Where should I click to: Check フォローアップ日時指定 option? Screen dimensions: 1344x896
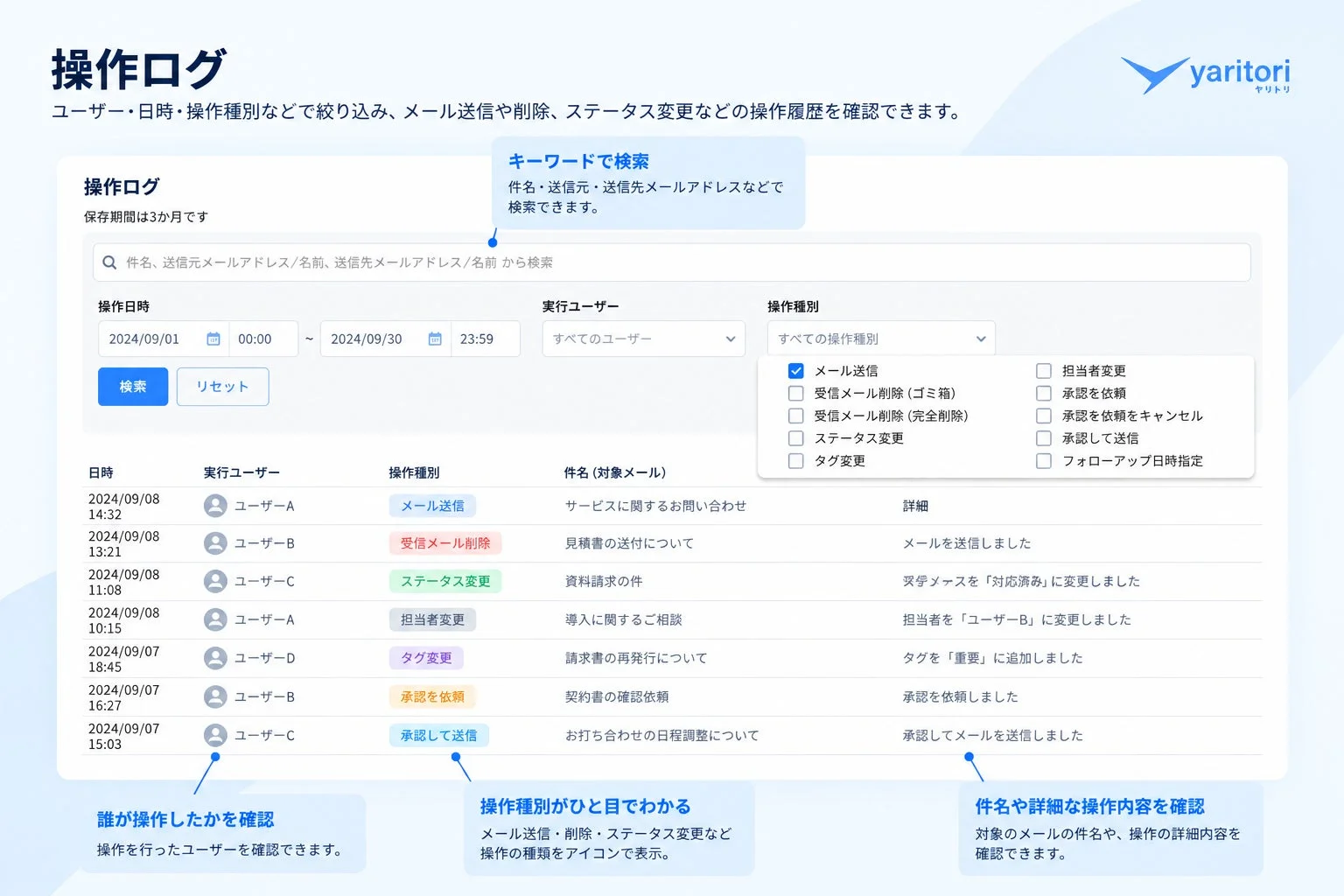[x=1044, y=461]
